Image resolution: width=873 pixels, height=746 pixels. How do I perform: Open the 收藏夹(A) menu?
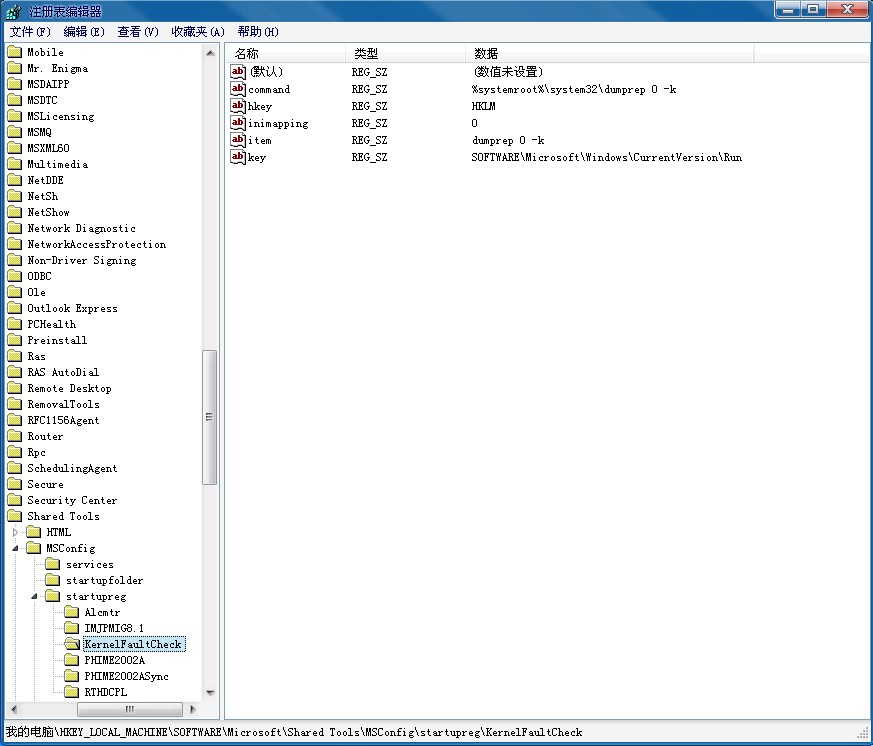click(198, 32)
